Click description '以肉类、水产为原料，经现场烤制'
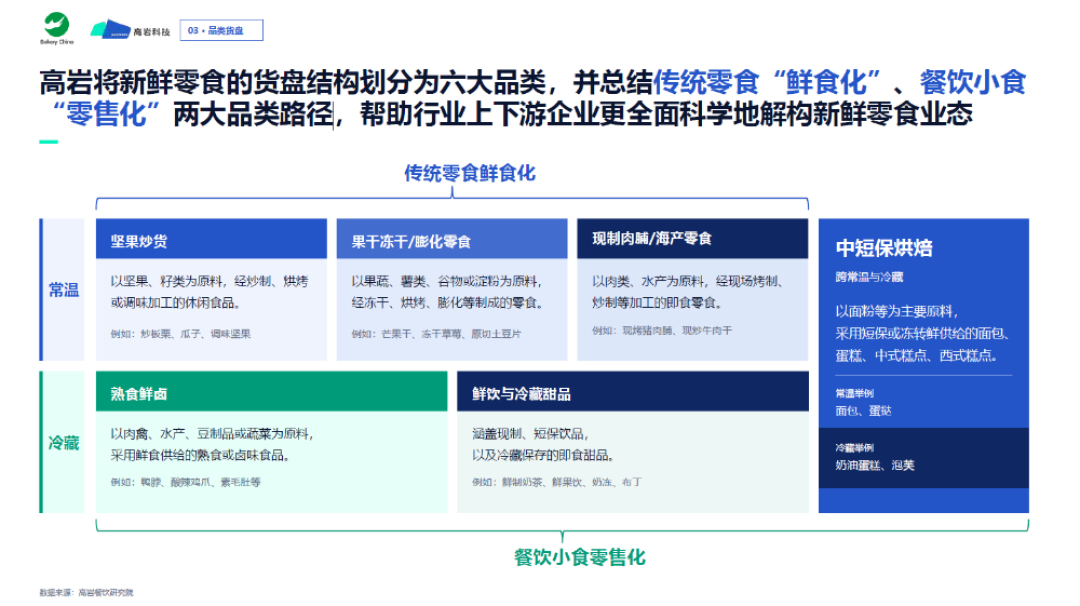The height and width of the screenshot is (606, 1080). click(x=687, y=281)
